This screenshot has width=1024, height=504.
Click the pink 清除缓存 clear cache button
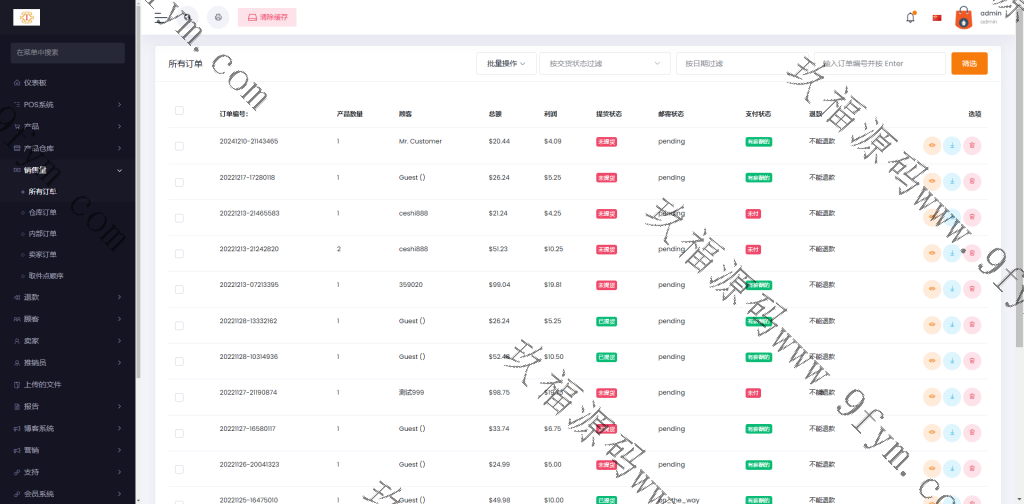tap(267, 17)
